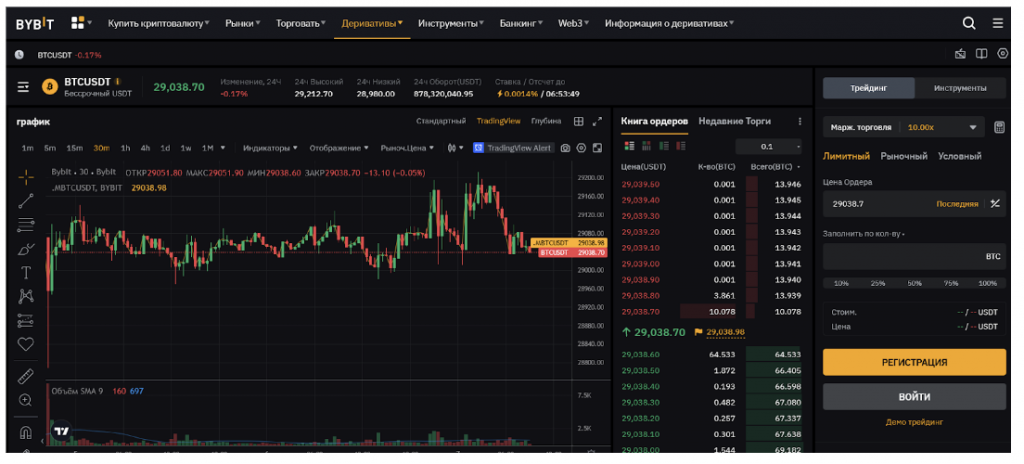The image size is (1024, 464).
Task: Click the price percent switch icon in order price
Action: (x=995, y=204)
